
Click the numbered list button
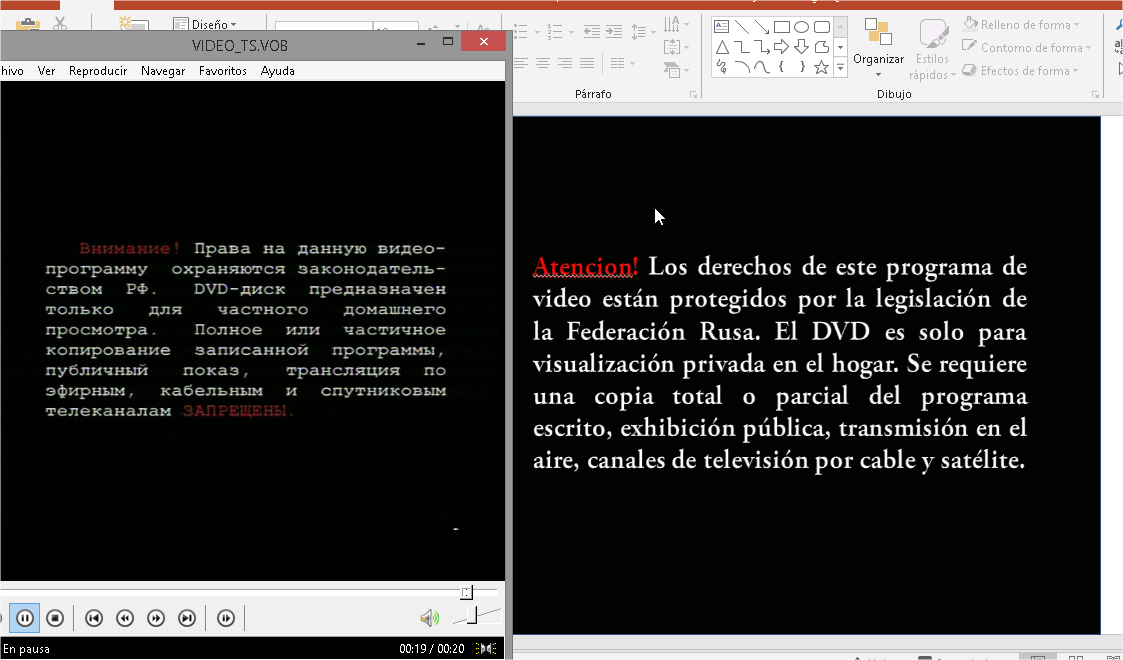(x=555, y=32)
